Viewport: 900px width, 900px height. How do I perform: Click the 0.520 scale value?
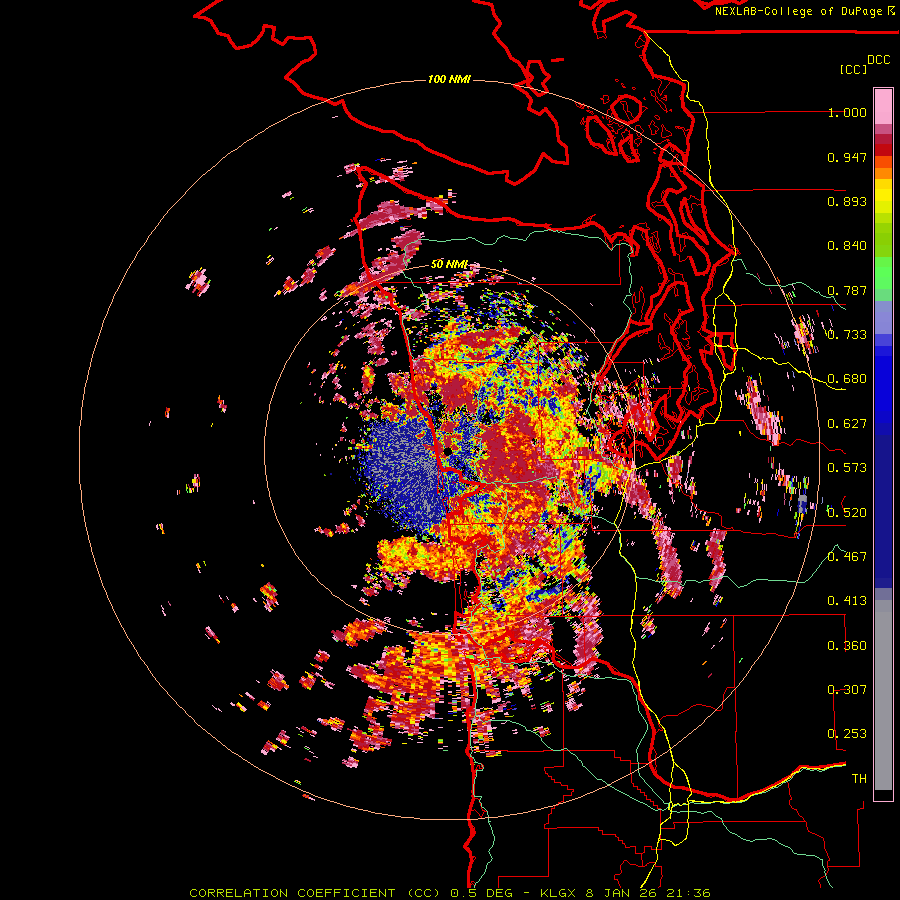(x=847, y=513)
